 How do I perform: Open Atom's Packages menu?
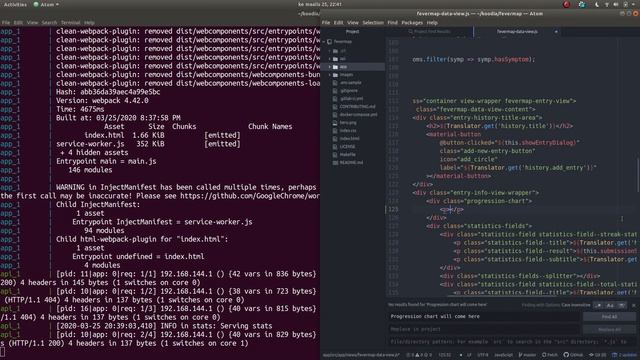pos(412,23)
